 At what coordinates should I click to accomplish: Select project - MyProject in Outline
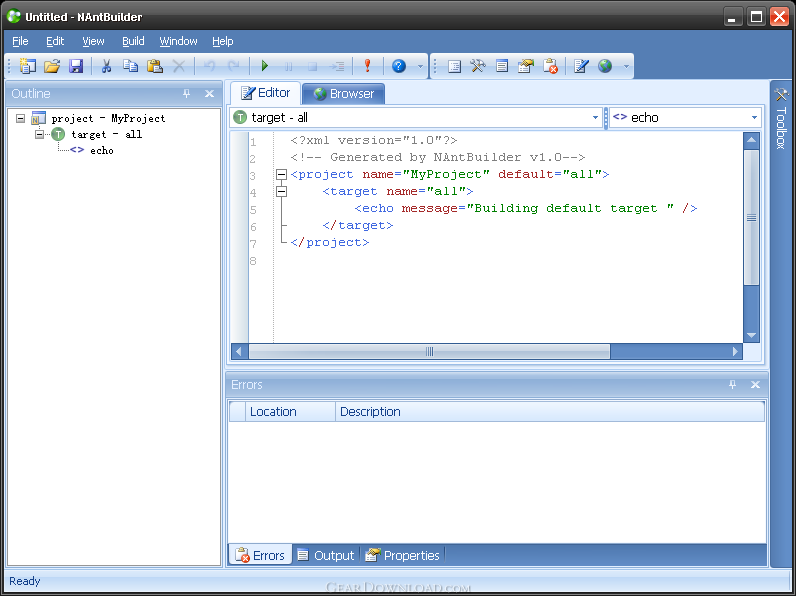coord(108,118)
